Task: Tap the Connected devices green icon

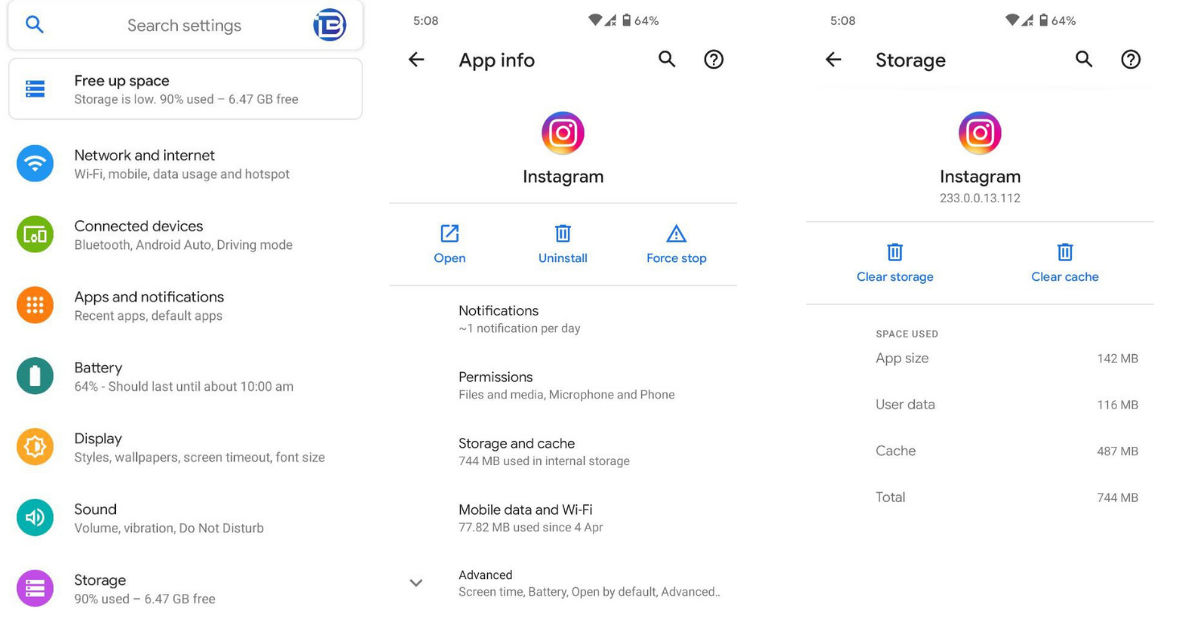Action: [35, 234]
